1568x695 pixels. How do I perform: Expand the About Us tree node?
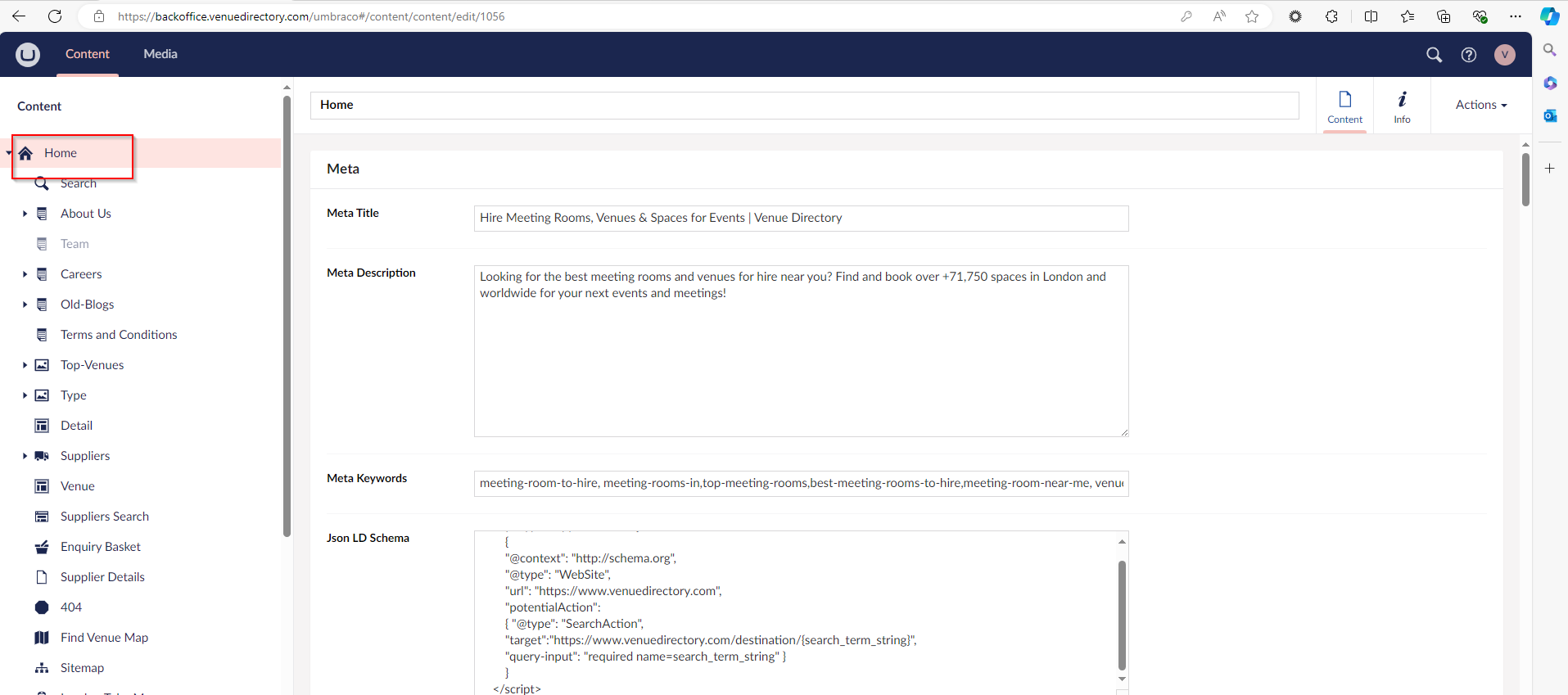point(25,214)
